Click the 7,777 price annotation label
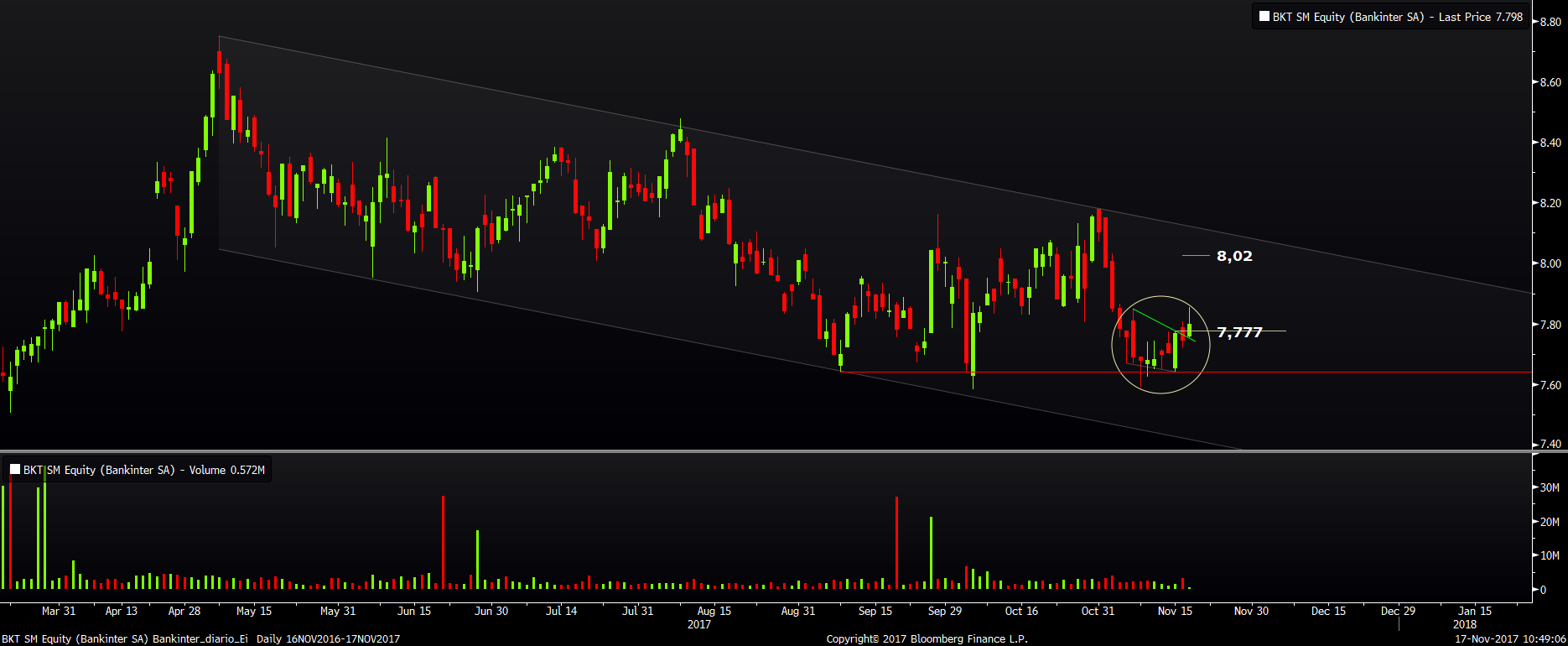The image size is (1568, 646). pyautogui.click(x=1239, y=332)
